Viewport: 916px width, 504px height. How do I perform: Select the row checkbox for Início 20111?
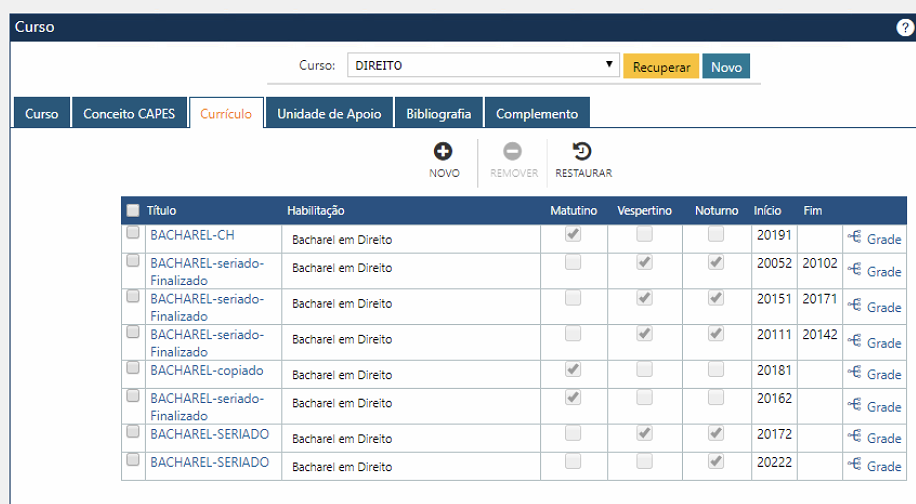click(x=133, y=332)
